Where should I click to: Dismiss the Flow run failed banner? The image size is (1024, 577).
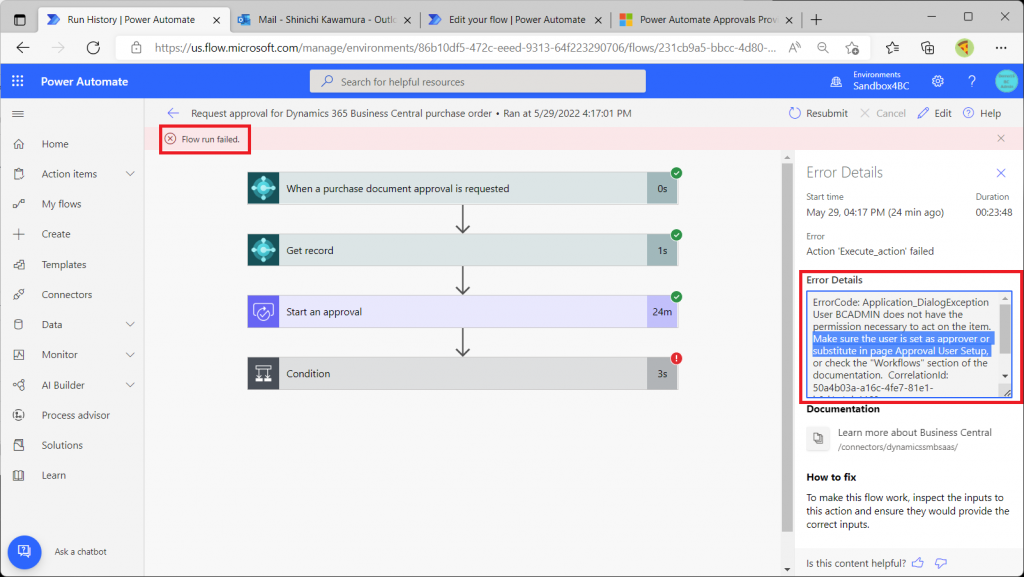click(1001, 138)
